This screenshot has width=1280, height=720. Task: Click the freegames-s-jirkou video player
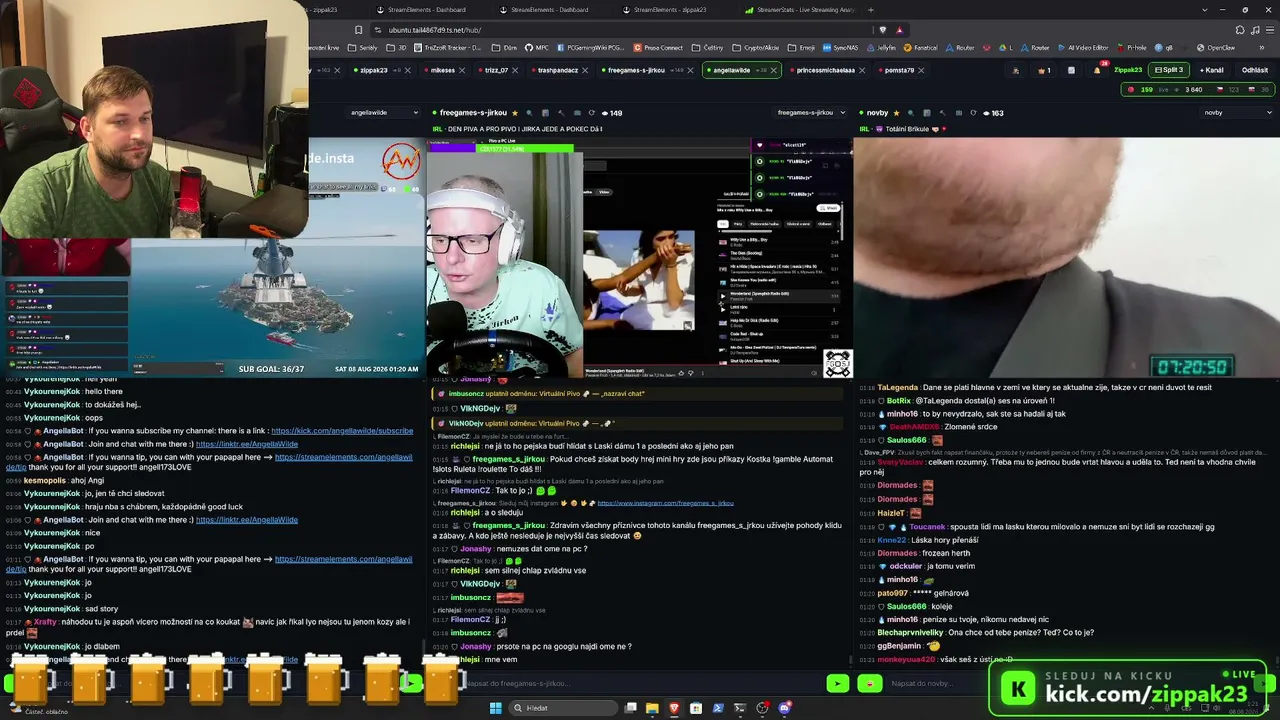pyautogui.click(x=640, y=258)
